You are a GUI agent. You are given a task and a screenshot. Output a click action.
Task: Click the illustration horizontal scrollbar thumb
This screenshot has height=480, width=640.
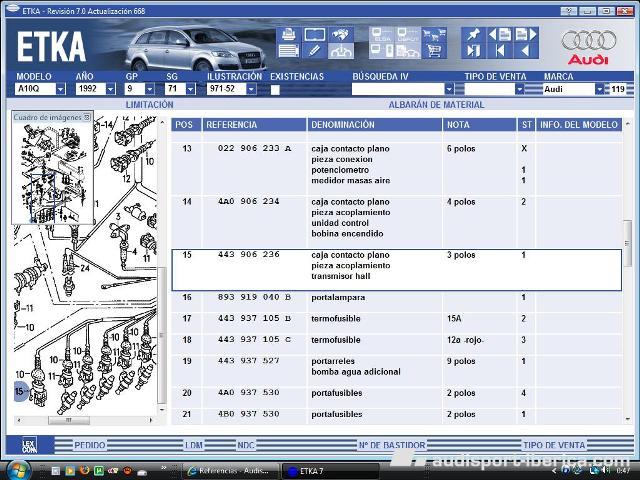point(69,420)
